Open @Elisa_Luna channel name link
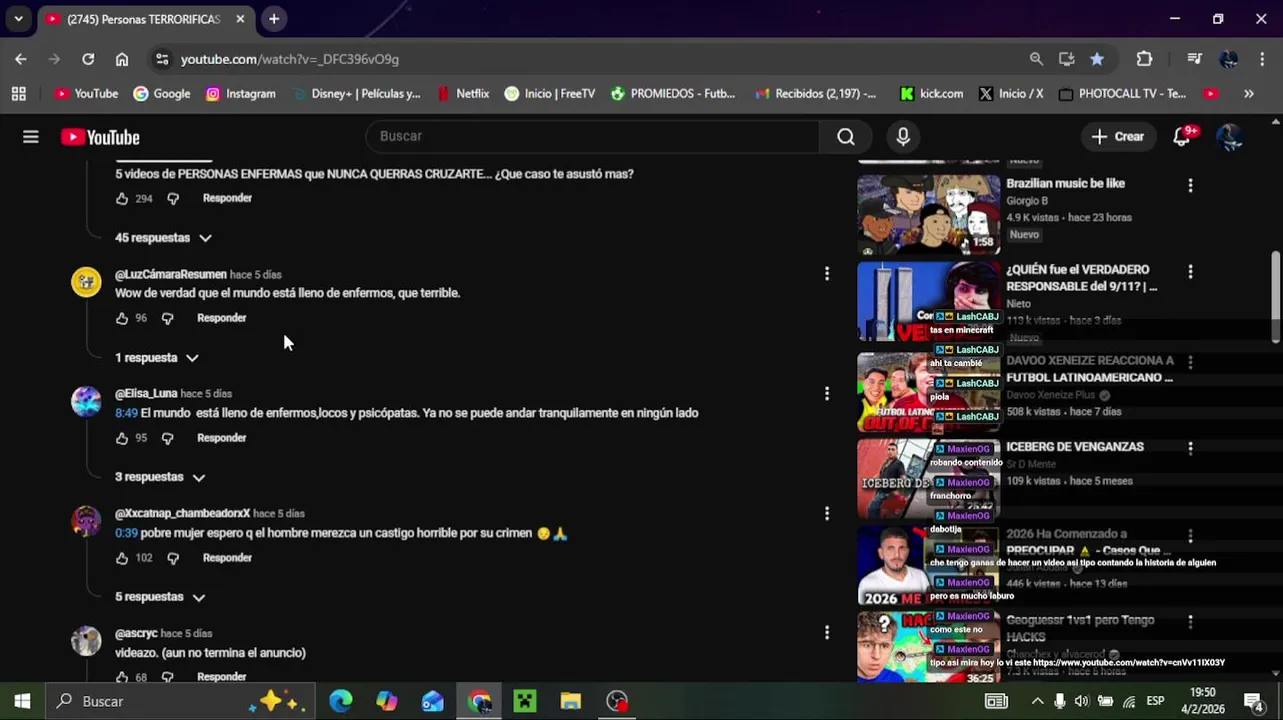 click(146, 394)
